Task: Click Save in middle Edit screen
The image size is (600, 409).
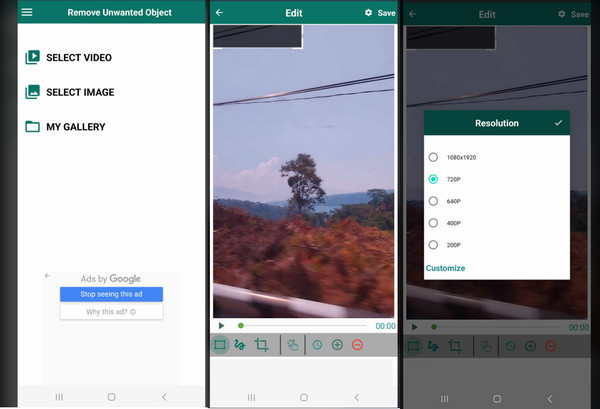Action: (386, 13)
